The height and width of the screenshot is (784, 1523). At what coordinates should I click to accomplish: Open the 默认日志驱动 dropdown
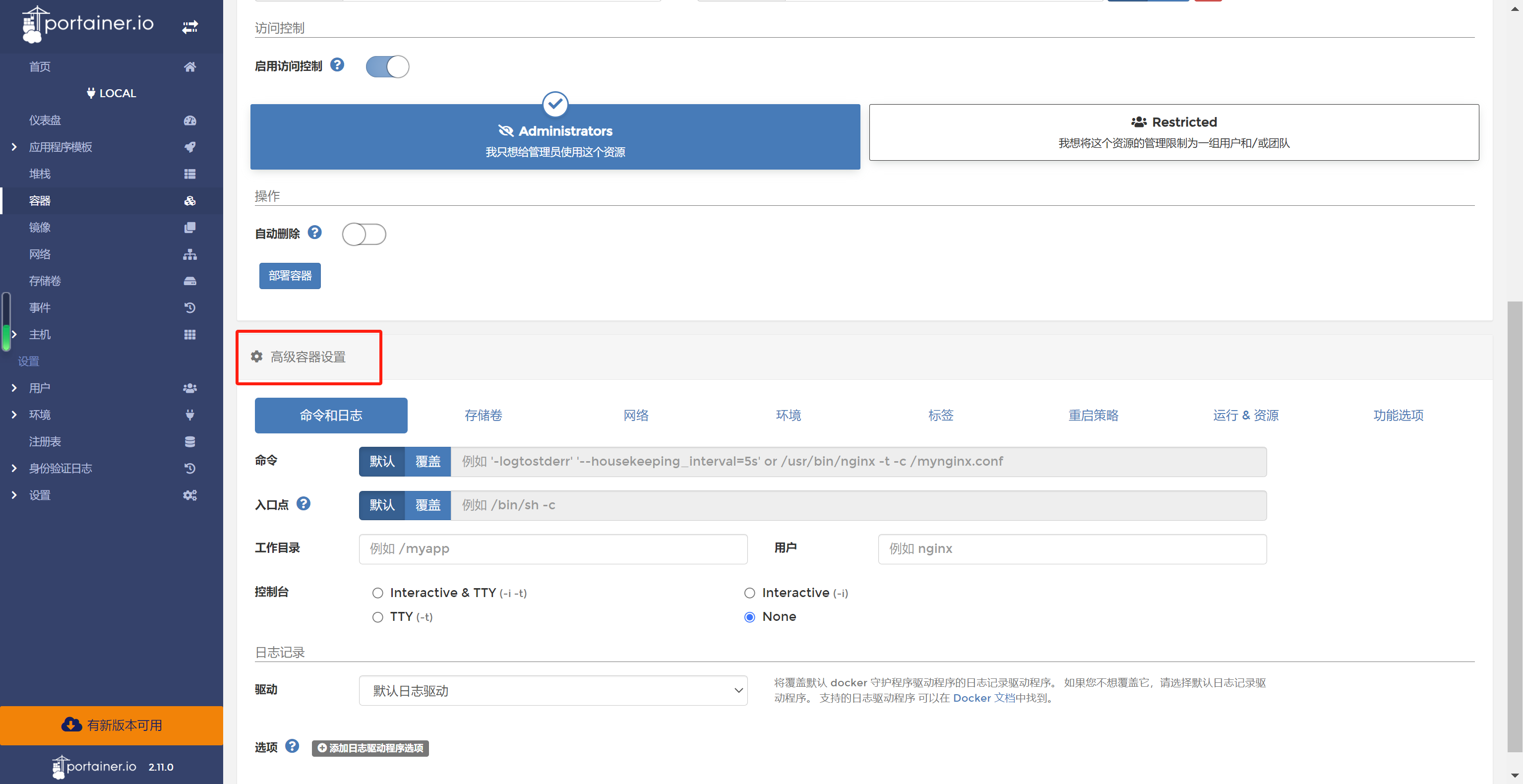tap(553, 691)
